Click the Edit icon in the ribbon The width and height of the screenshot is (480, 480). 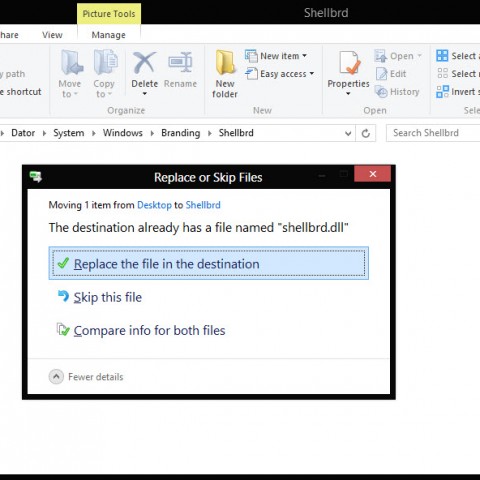381,74
